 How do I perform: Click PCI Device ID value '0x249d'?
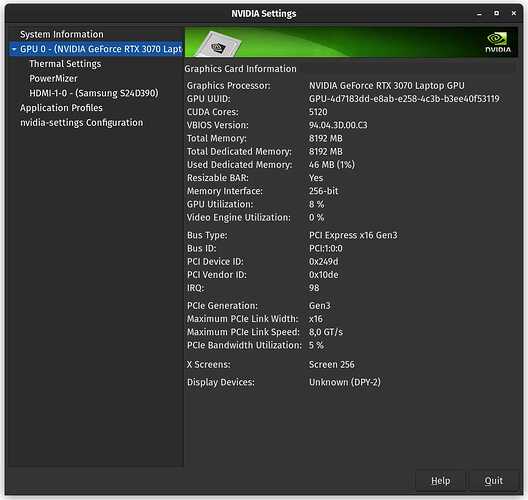[323, 262]
